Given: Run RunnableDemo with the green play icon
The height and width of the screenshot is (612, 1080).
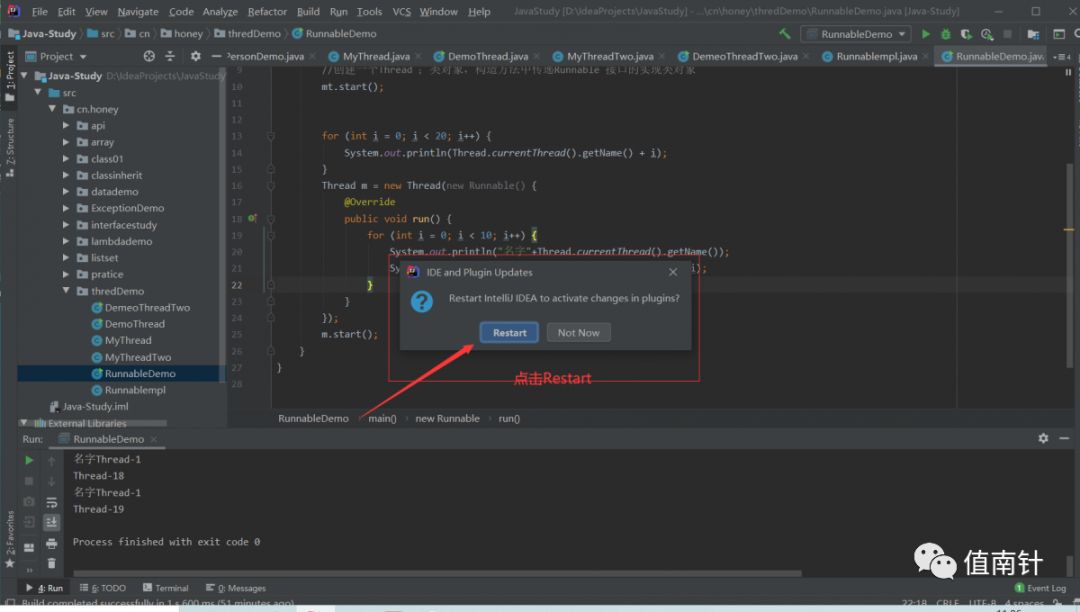Looking at the screenshot, I should click(x=926, y=34).
